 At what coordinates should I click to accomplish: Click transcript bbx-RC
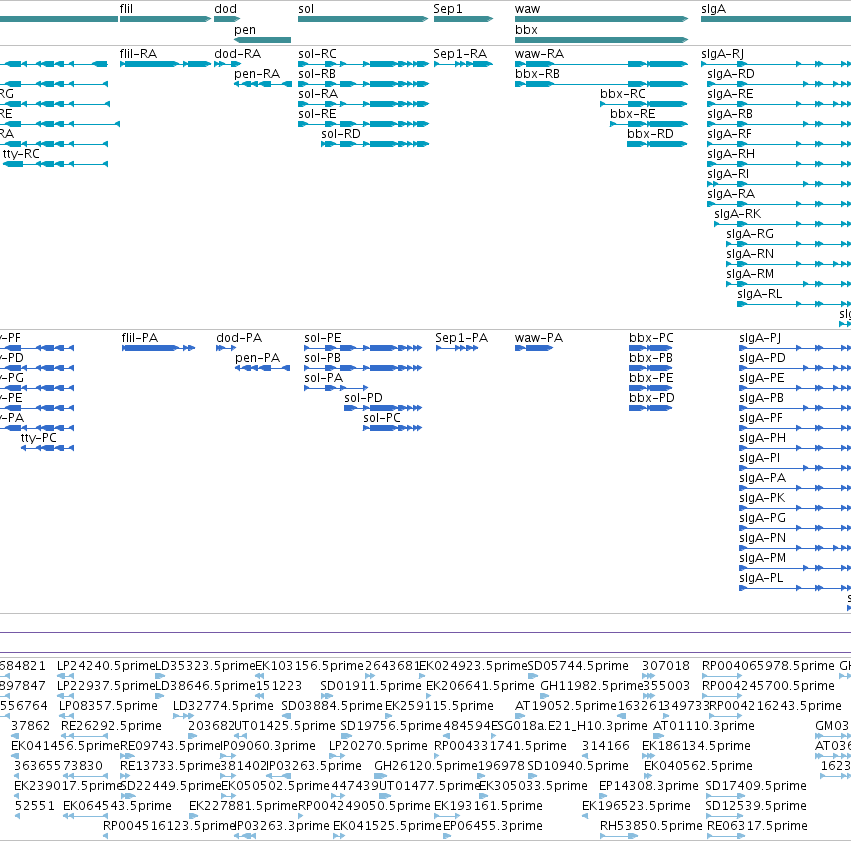tap(644, 104)
